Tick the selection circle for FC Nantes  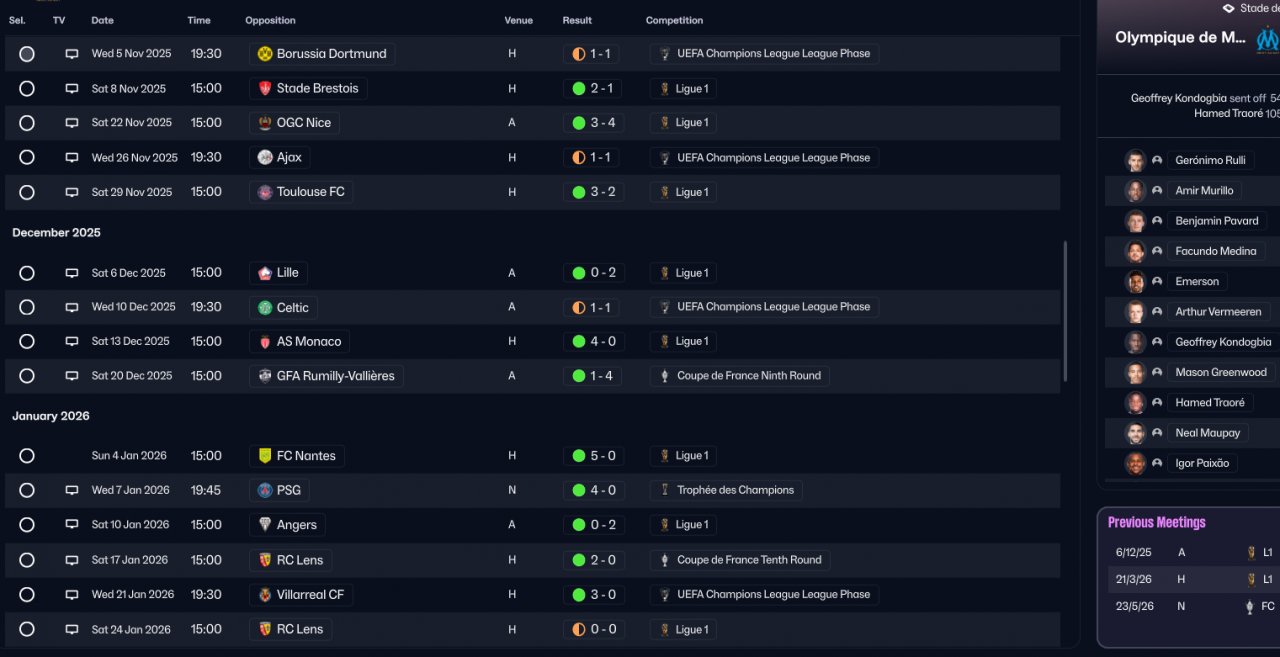27,456
